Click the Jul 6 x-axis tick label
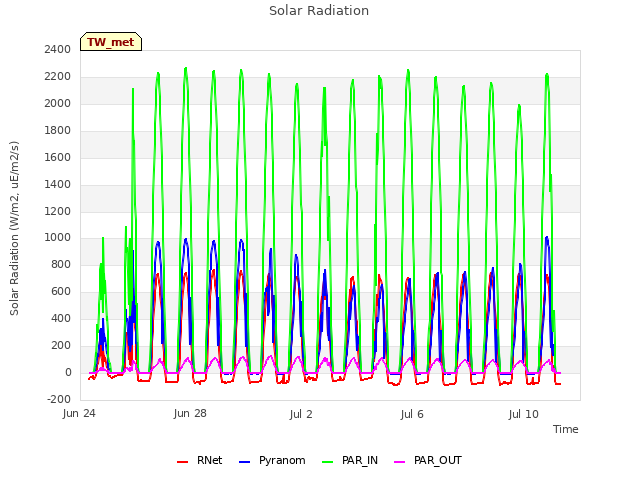The image size is (640, 480). [x=412, y=414]
